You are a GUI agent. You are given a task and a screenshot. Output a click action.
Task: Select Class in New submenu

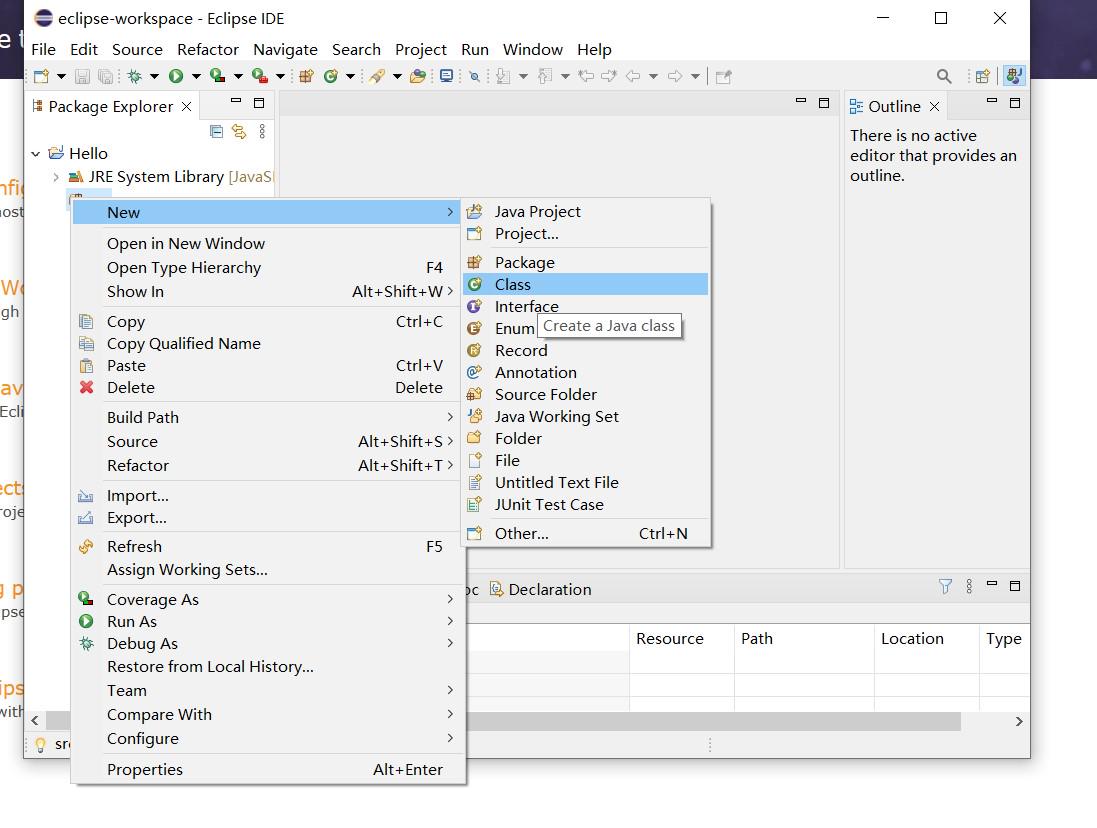(x=586, y=285)
